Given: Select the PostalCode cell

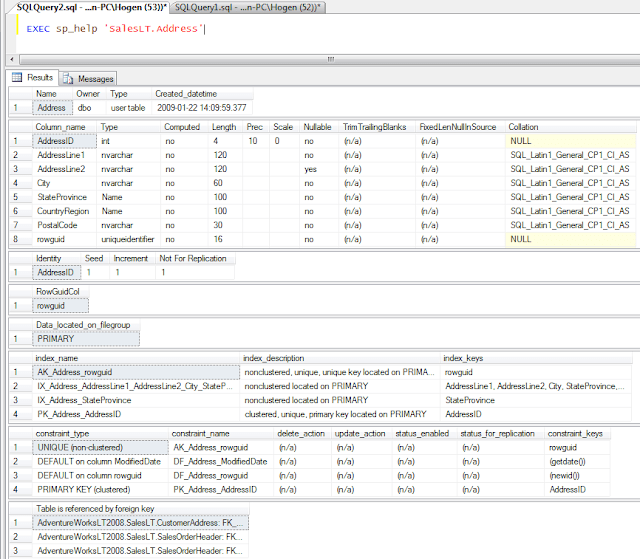Looking at the screenshot, I should 64,225.
